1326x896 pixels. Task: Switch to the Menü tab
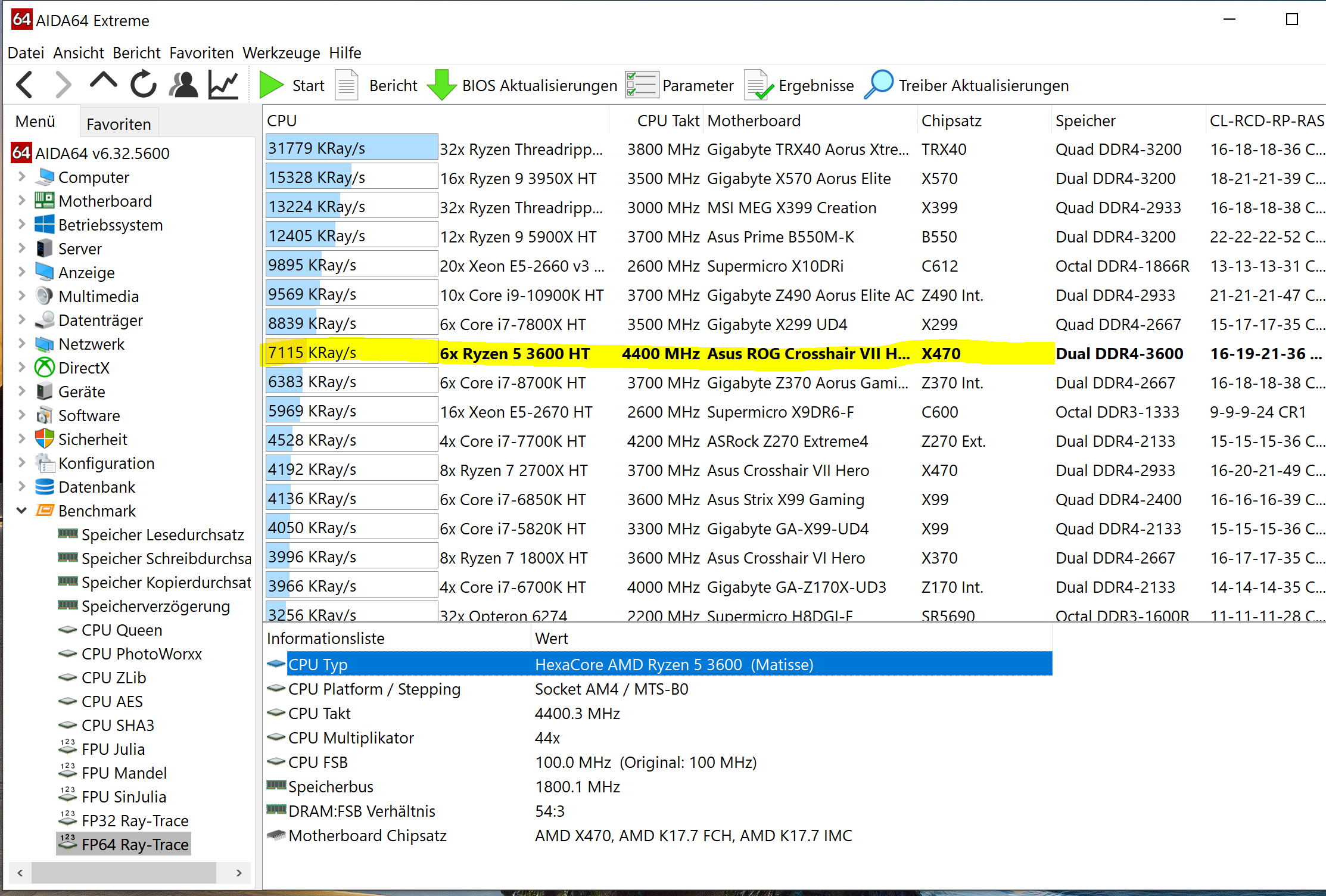(x=35, y=122)
